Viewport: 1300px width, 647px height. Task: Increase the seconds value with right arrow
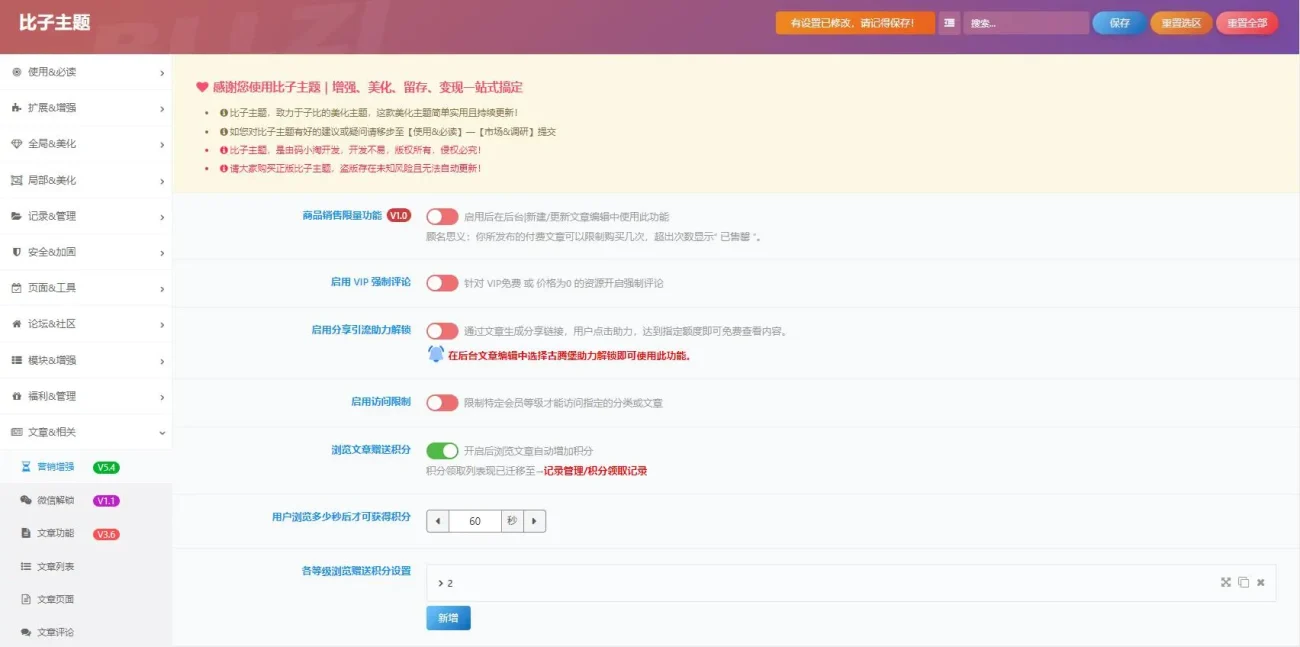[x=535, y=521]
